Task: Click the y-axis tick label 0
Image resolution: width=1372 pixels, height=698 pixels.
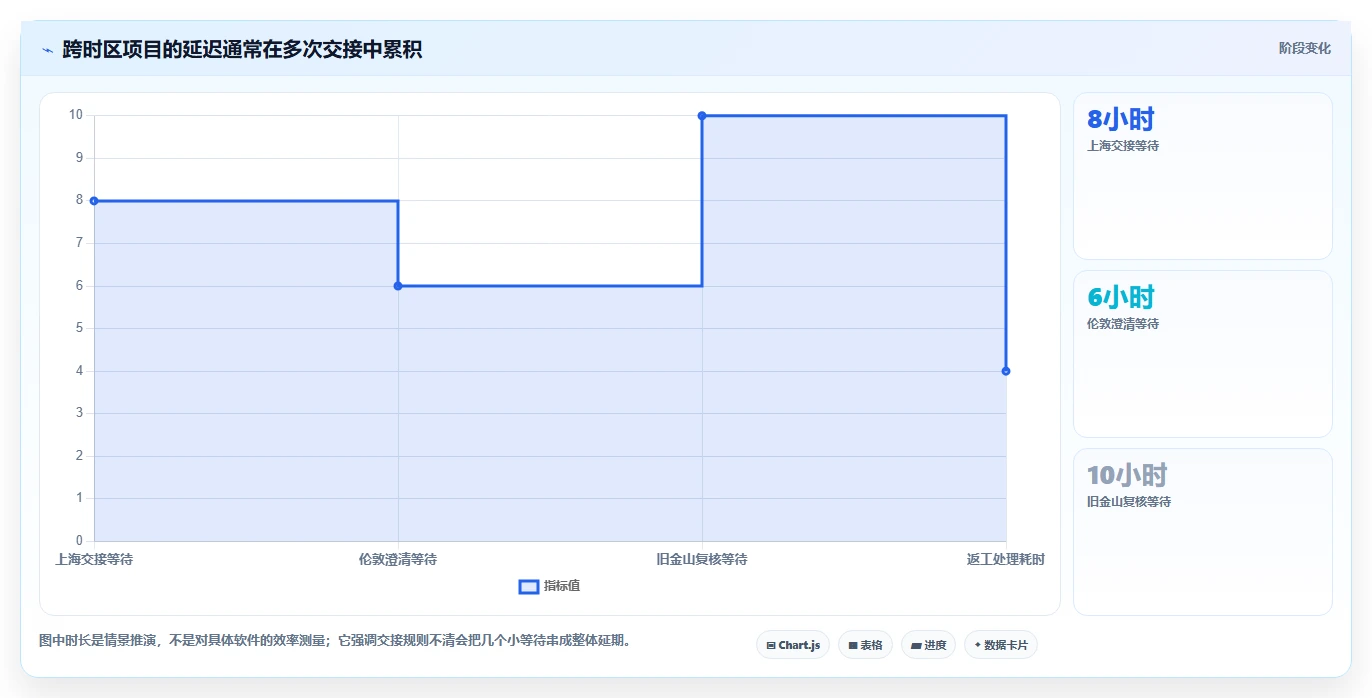Action: (x=80, y=541)
